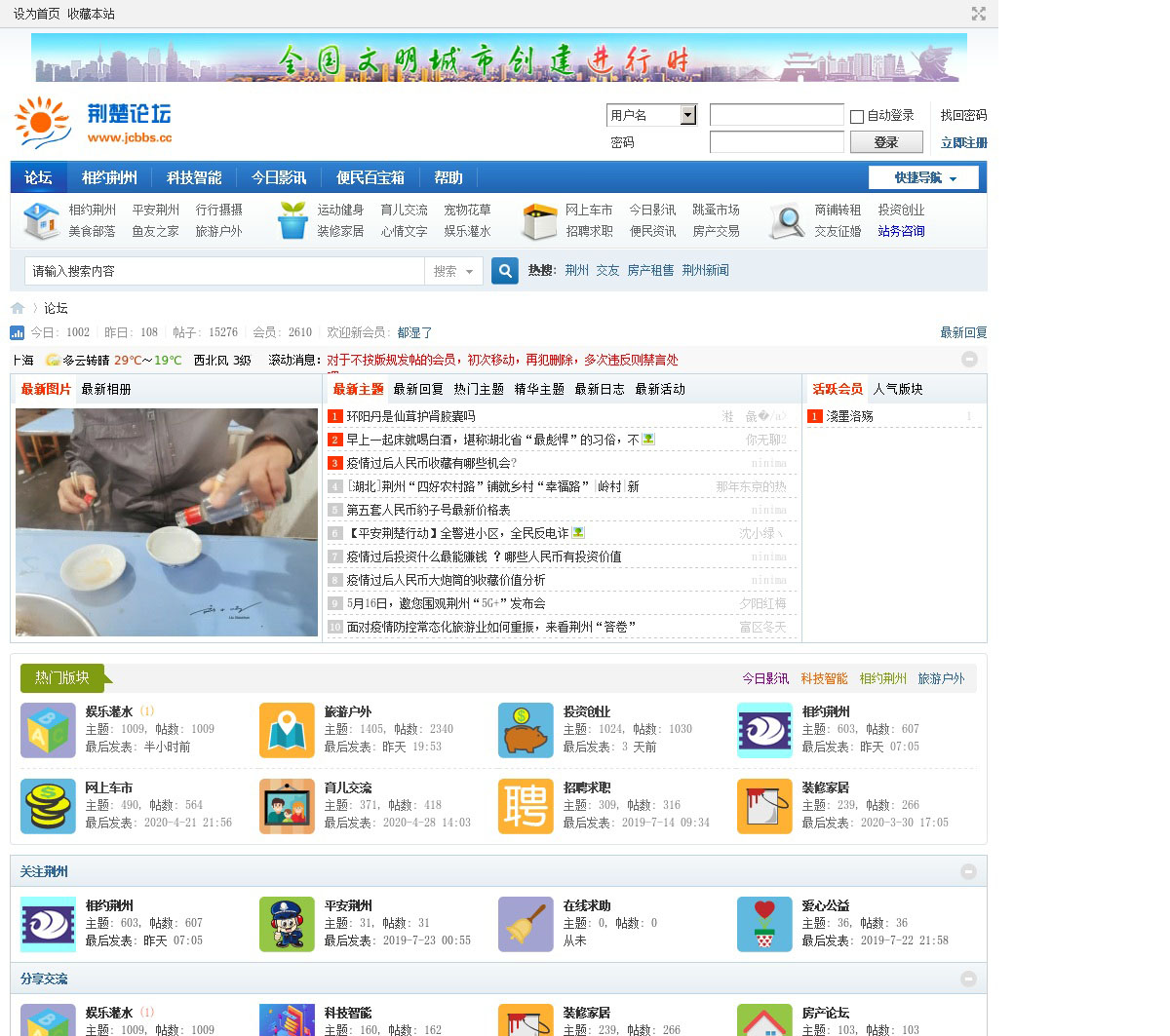Open 投资创业 piggy bank icon
The height and width of the screenshot is (1036, 1170).
tap(526, 730)
